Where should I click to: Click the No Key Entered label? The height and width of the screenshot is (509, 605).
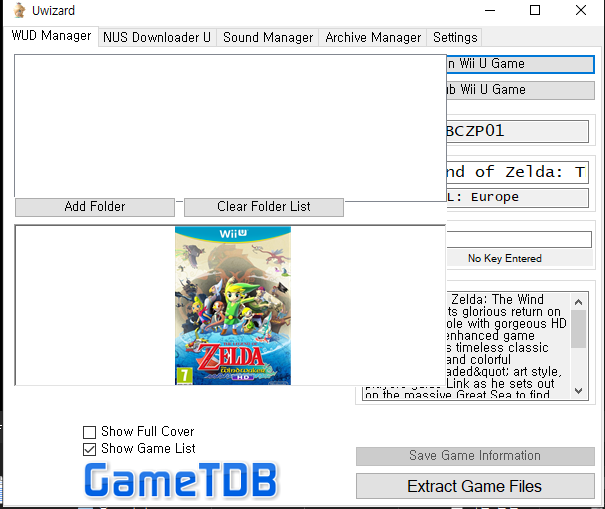pos(505,258)
